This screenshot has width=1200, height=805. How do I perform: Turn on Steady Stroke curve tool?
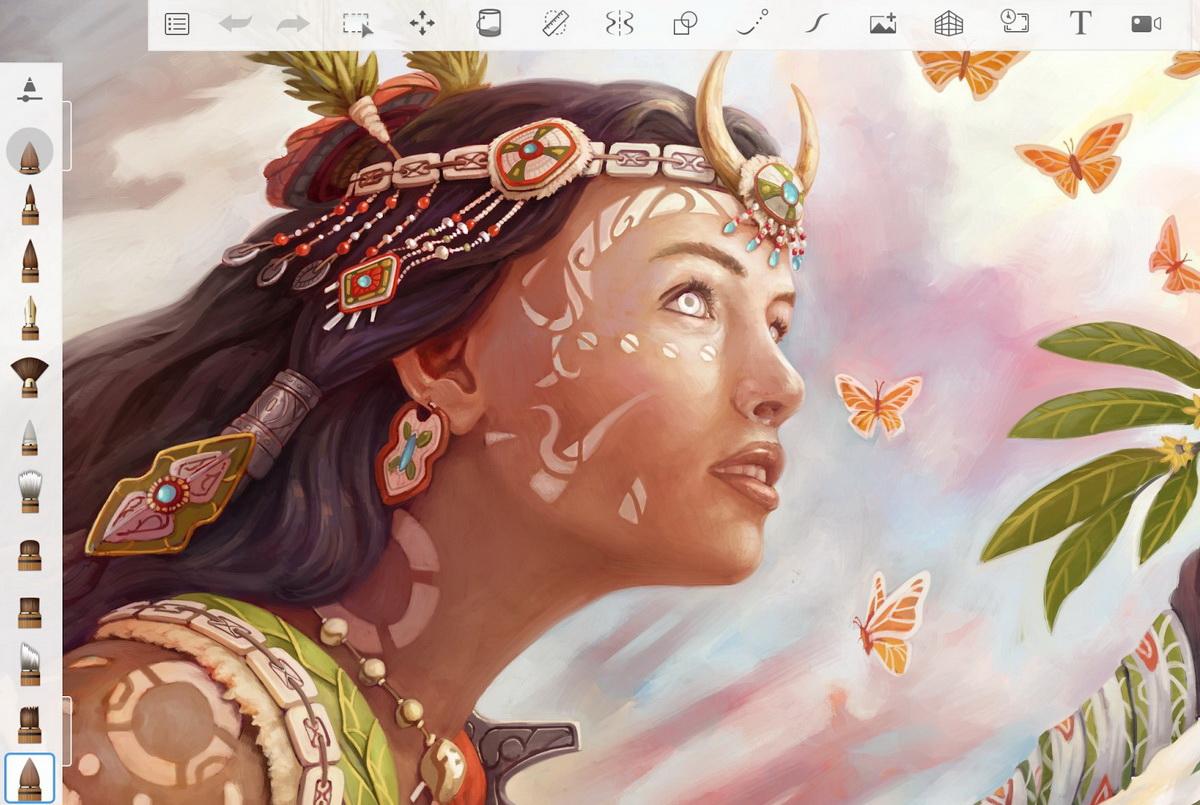click(x=816, y=24)
